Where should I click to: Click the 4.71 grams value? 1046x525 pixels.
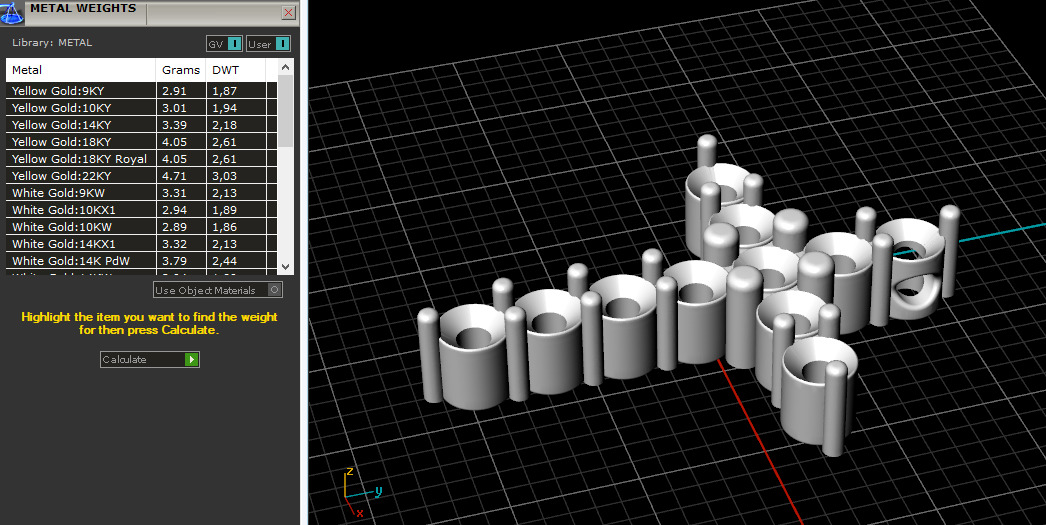174,176
